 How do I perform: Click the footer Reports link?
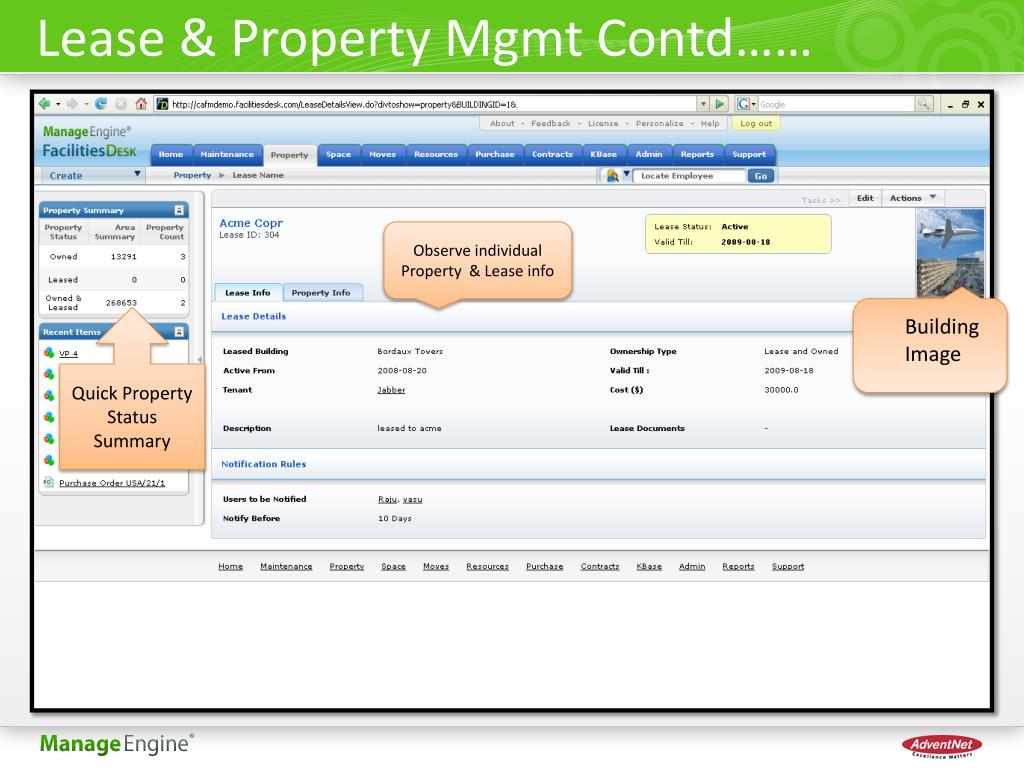[x=738, y=566]
